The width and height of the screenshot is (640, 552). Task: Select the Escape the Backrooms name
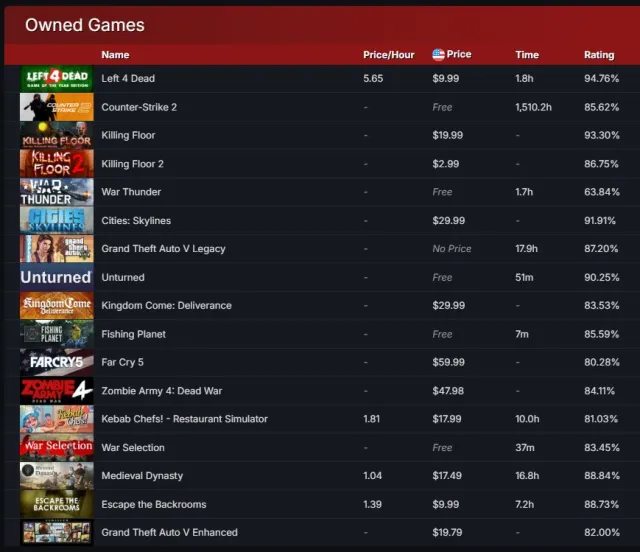pyautogui.click(x=154, y=504)
